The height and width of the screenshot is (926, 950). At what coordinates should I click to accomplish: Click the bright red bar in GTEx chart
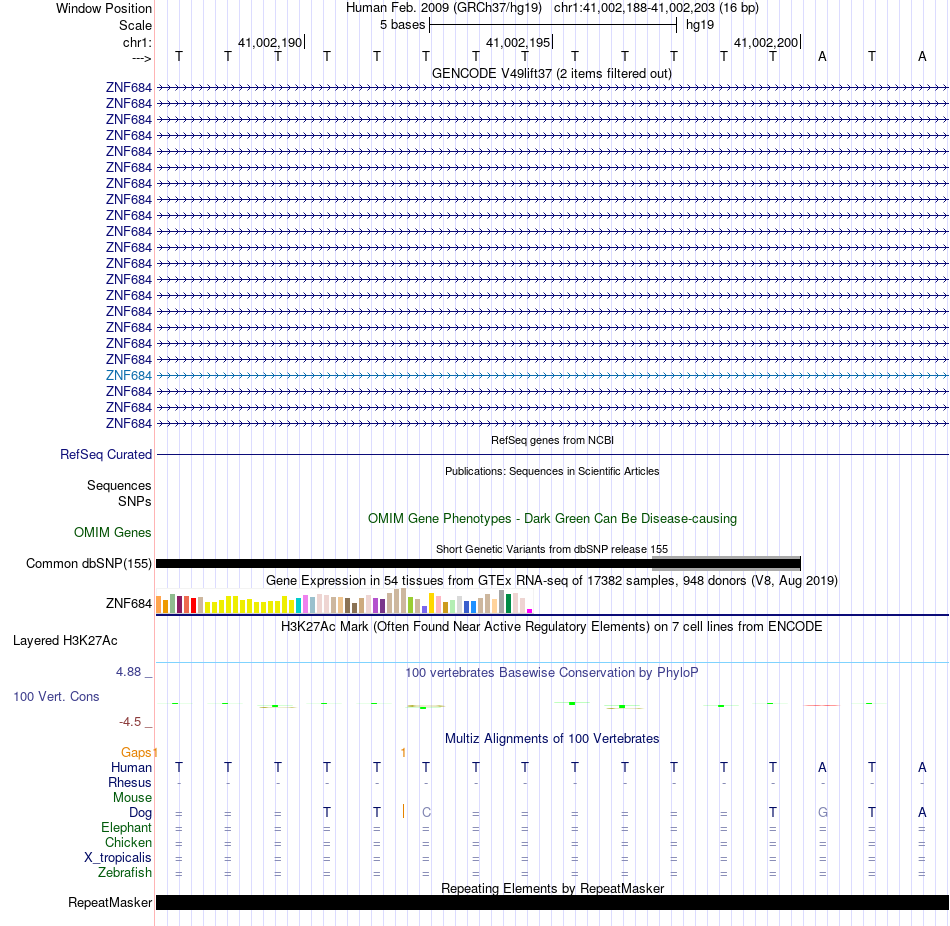tap(193, 606)
